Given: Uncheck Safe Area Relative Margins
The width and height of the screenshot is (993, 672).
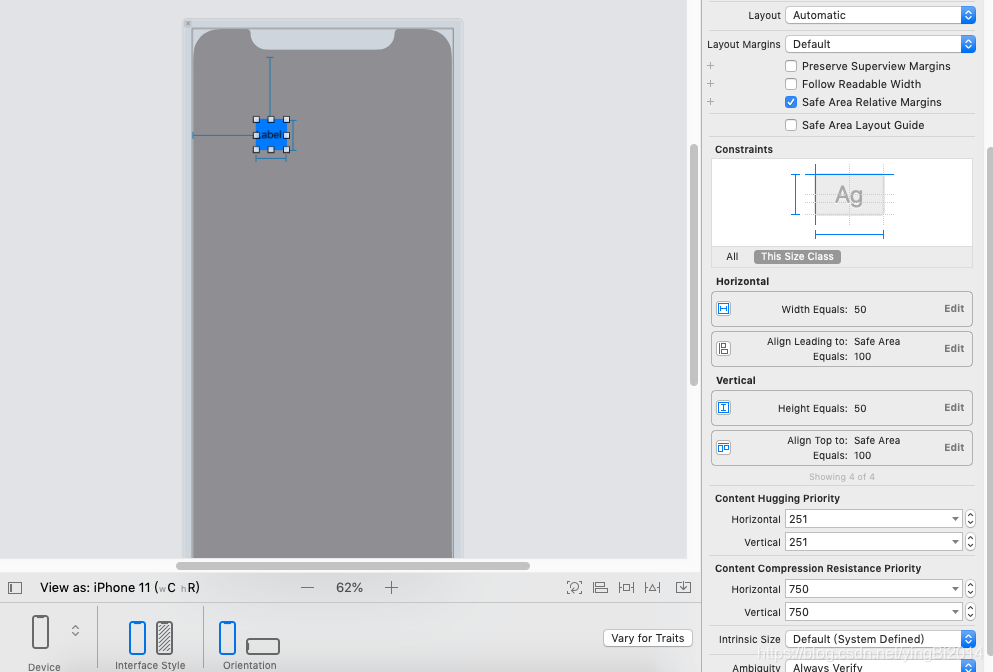Looking at the screenshot, I should (x=791, y=102).
